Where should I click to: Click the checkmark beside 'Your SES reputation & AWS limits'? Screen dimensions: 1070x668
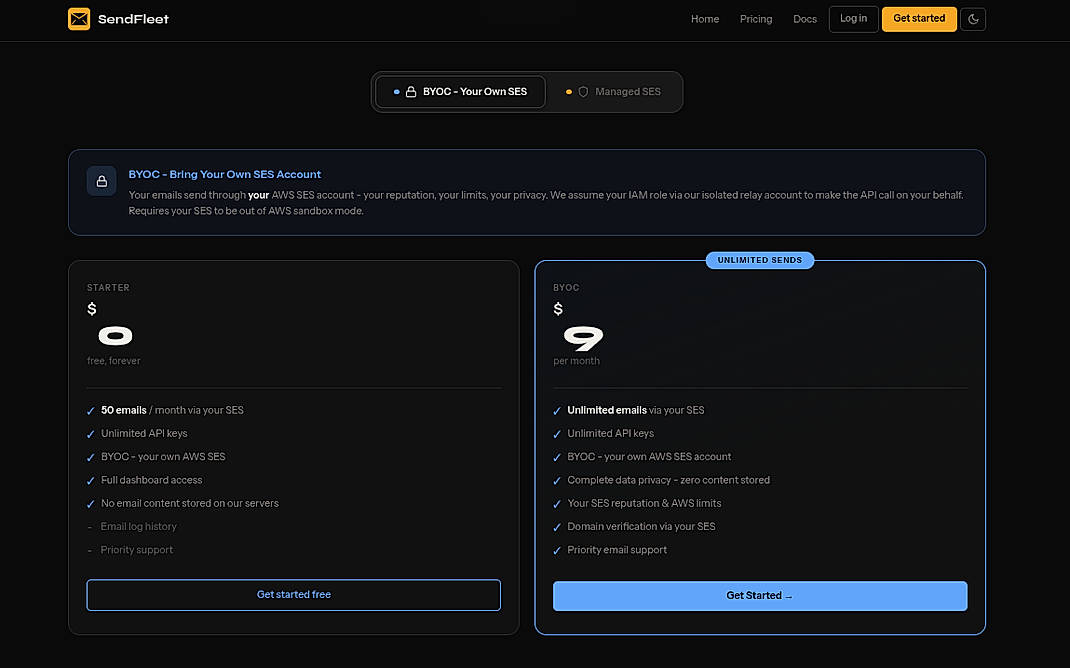[x=557, y=504]
